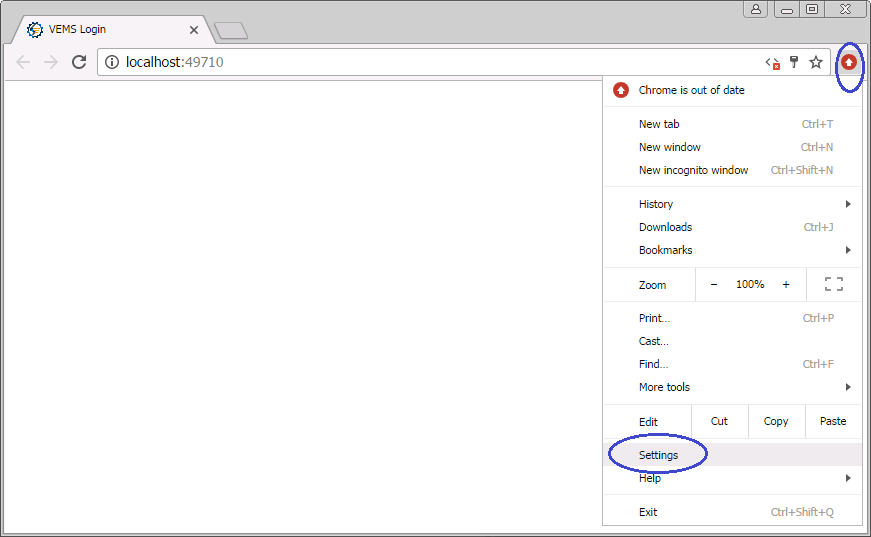Close the VEMS Login tab
871x537 pixels.
pos(194,30)
